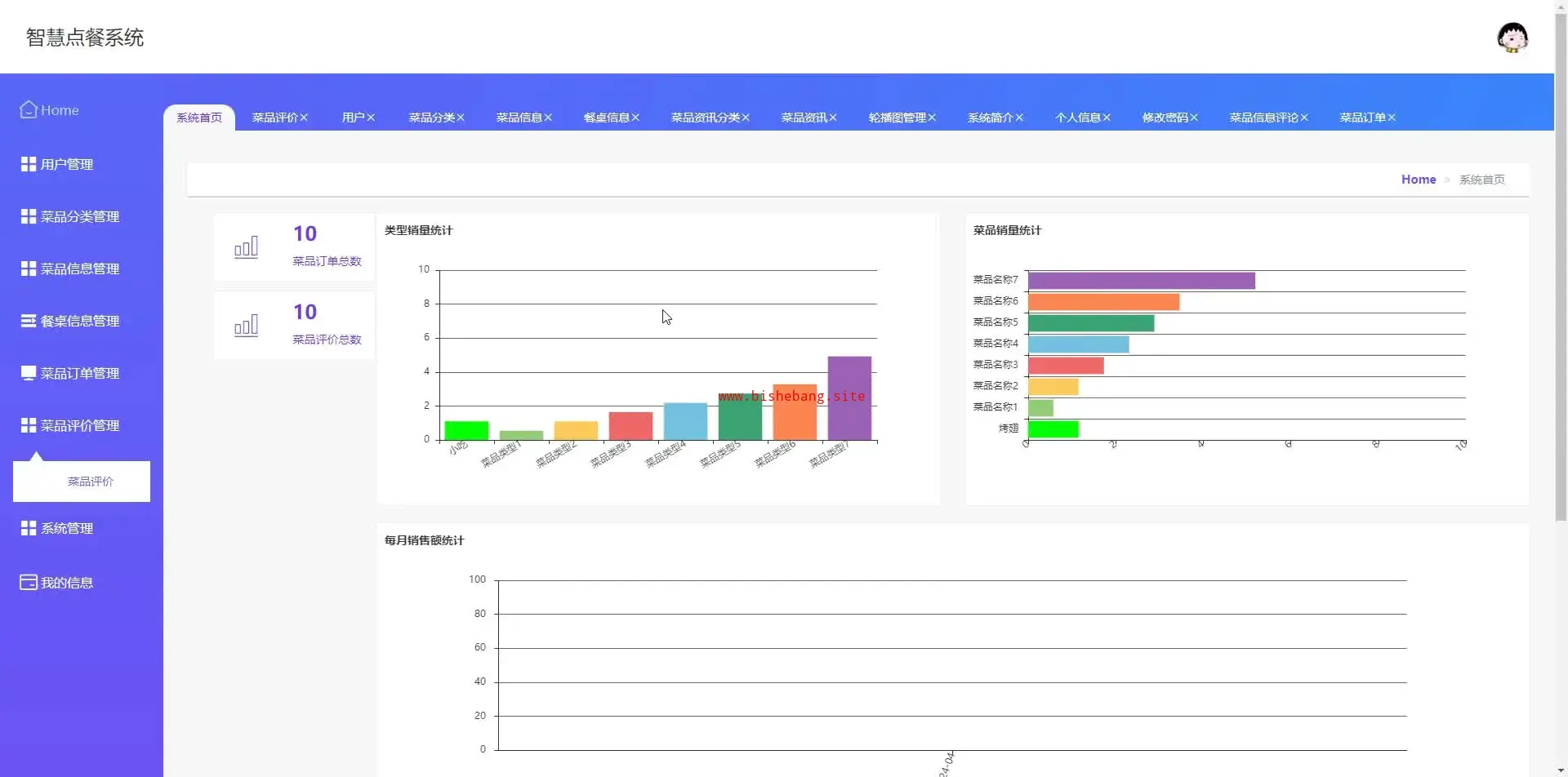Click the Home house icon in sidebar
The height and width of the screenshot is (777, 1568).
(x=29, y=109)
